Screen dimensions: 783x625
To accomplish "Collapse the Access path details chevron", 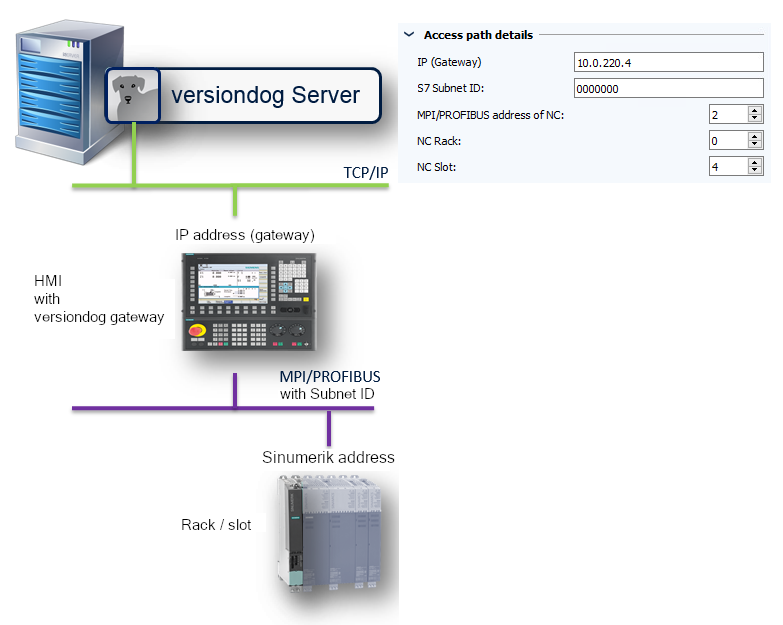I will point(409,35).
